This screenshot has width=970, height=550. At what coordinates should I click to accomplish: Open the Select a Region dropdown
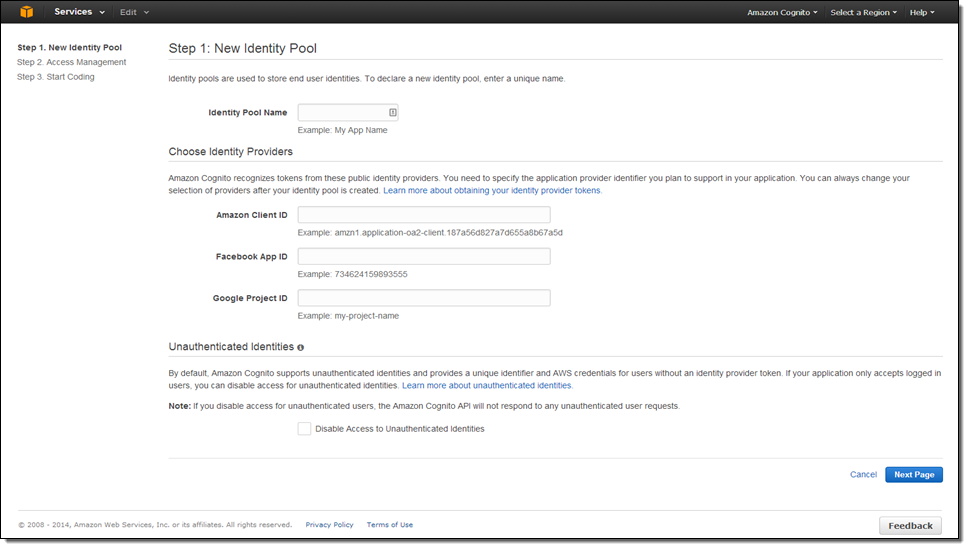coord(863,12)
